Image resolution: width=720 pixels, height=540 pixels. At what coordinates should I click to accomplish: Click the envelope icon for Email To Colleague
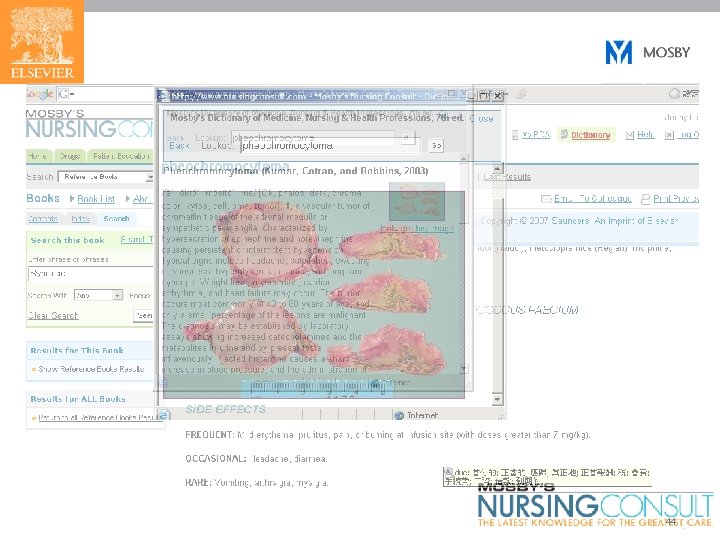pos(546,199)
